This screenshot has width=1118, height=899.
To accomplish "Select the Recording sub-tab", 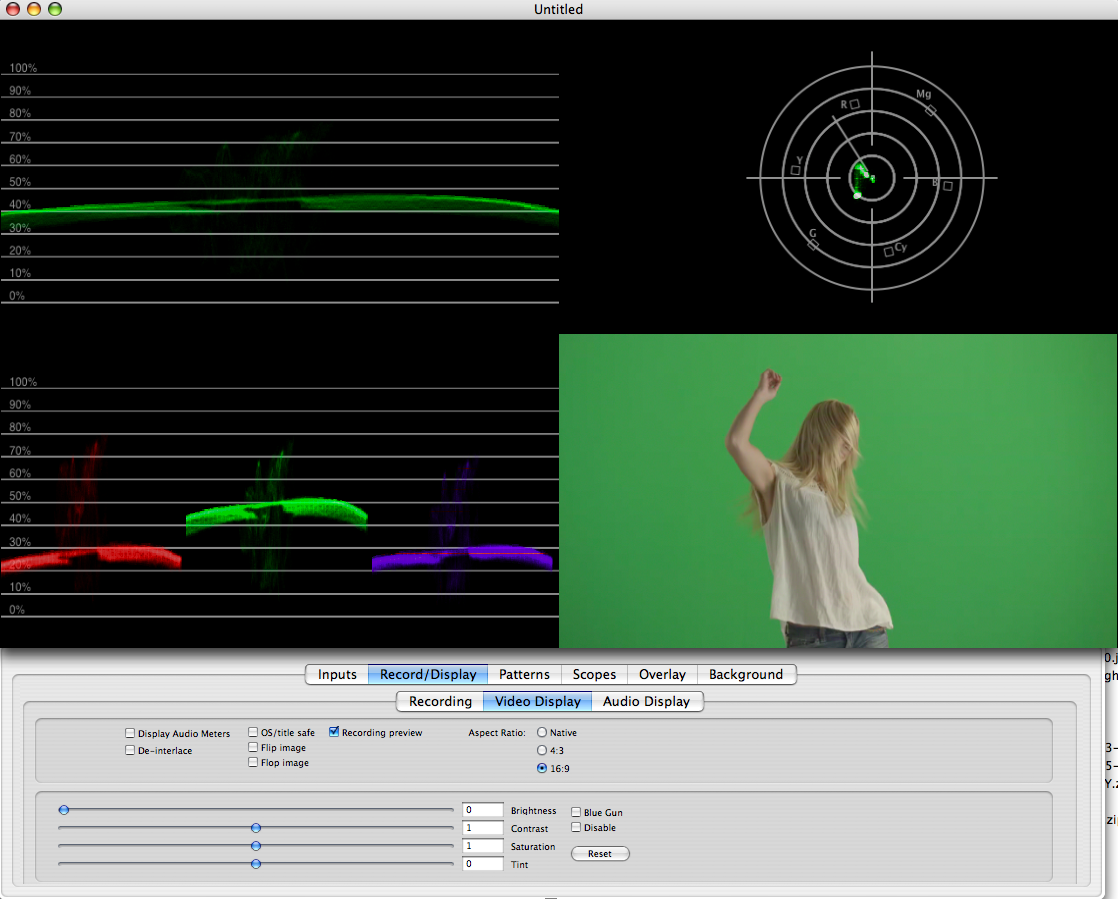I will (x=440, y=702).
